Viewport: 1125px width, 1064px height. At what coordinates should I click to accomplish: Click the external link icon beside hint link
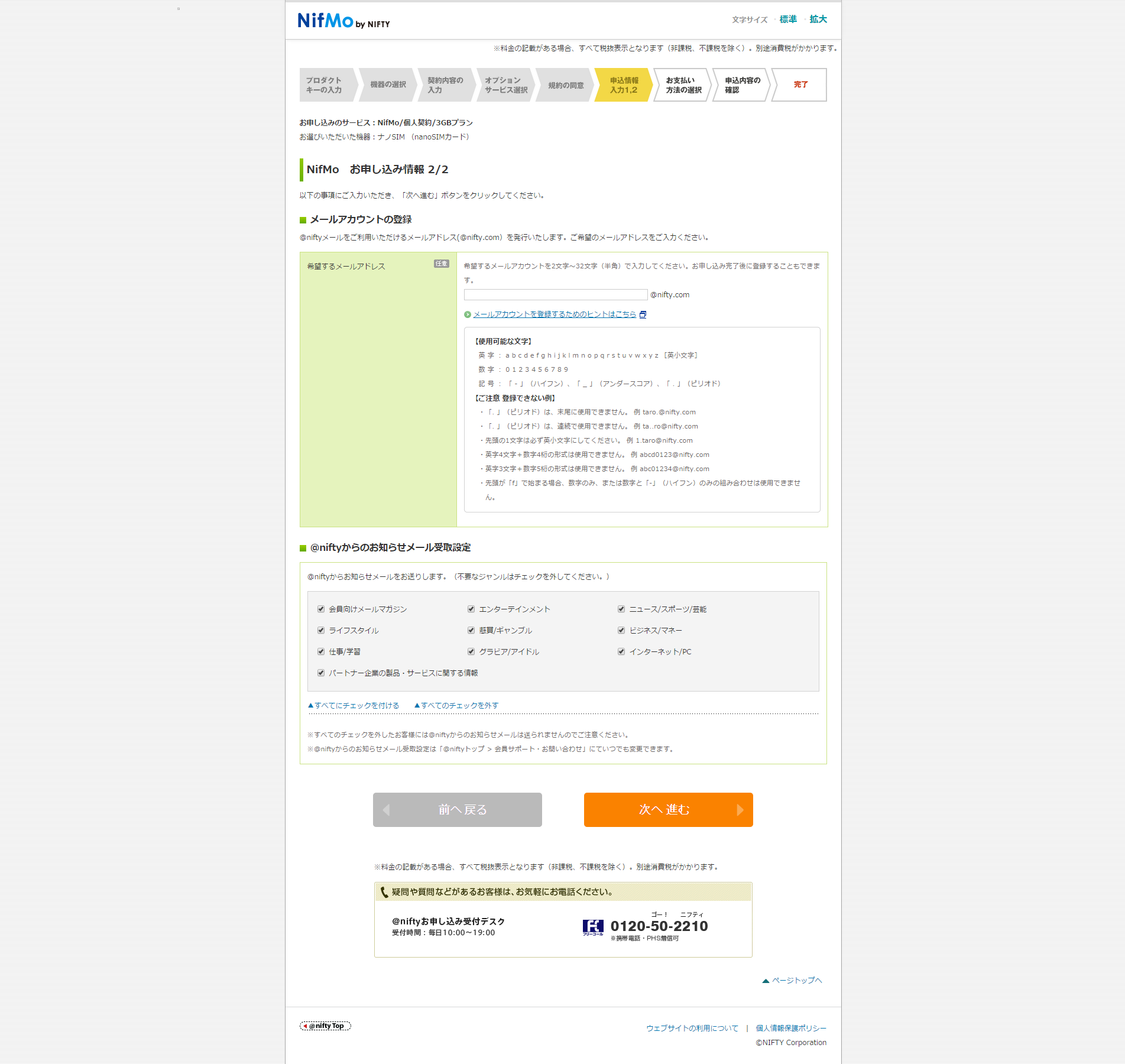(x=643, y=314)
